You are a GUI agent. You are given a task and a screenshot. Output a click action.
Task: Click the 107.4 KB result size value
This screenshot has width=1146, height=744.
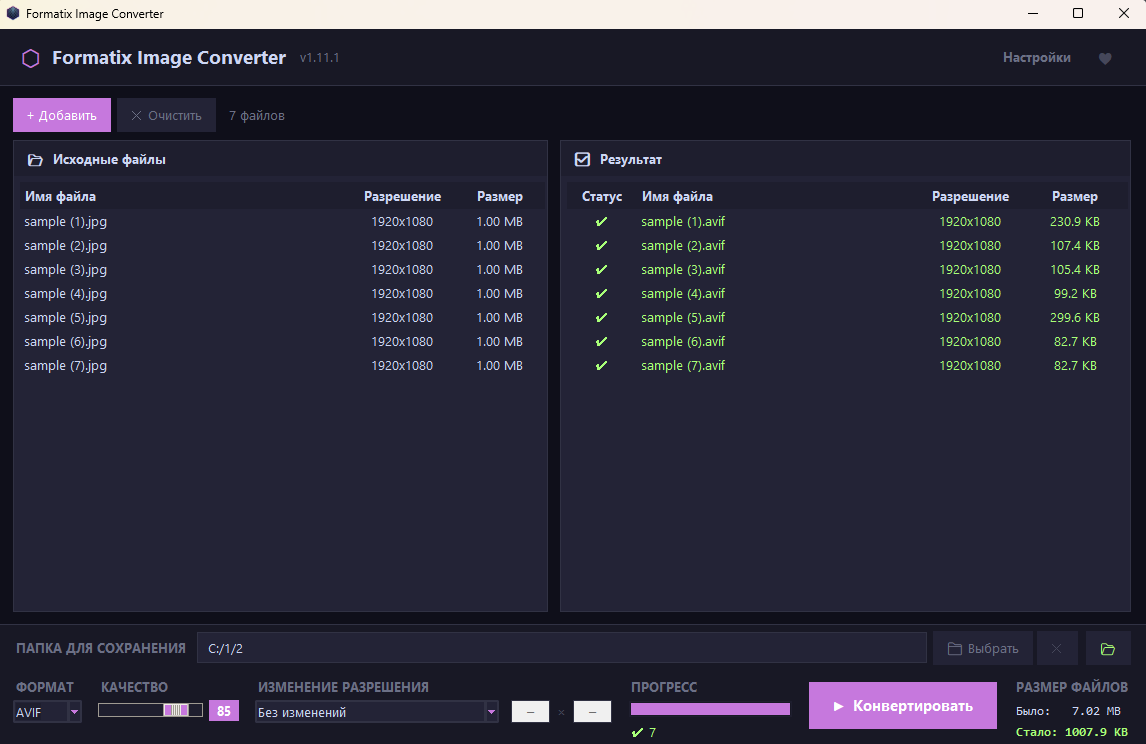click(1075, 246)
